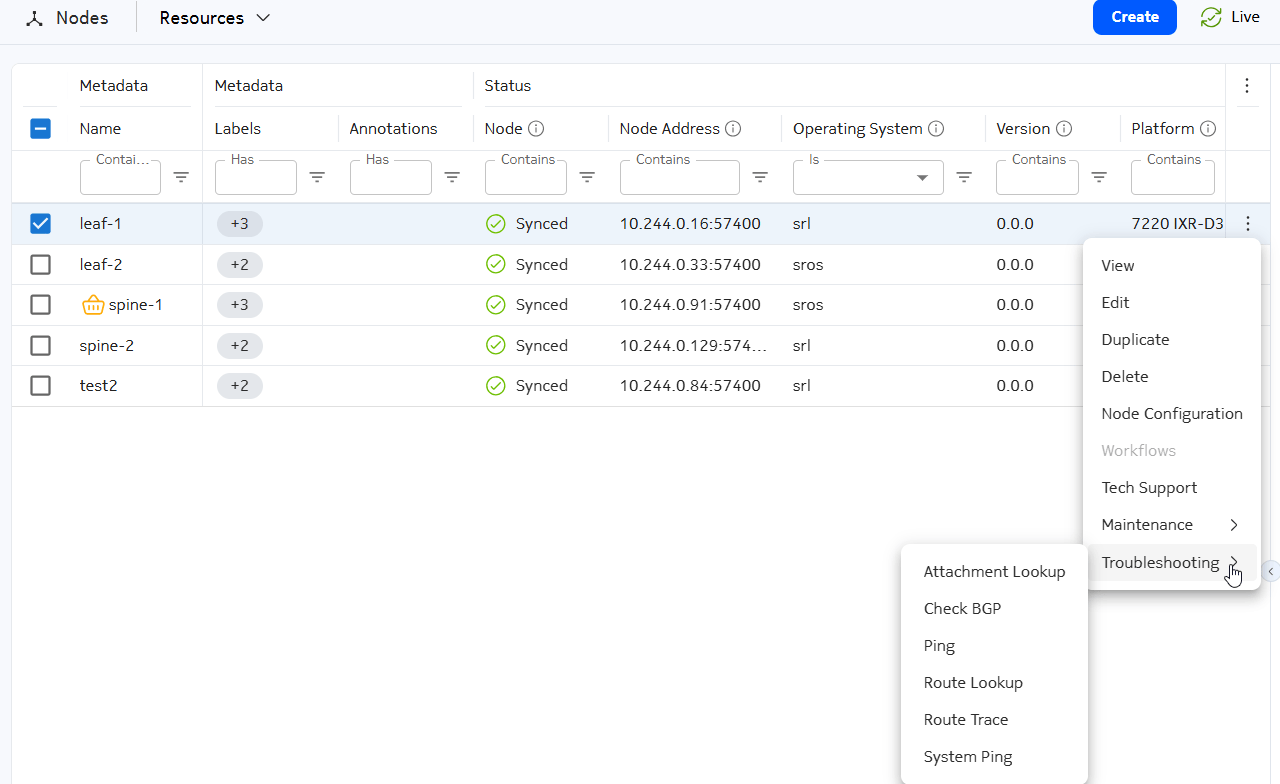Click Synced check icon for leaf-2

pyautogui.click(x=495, y=265)
